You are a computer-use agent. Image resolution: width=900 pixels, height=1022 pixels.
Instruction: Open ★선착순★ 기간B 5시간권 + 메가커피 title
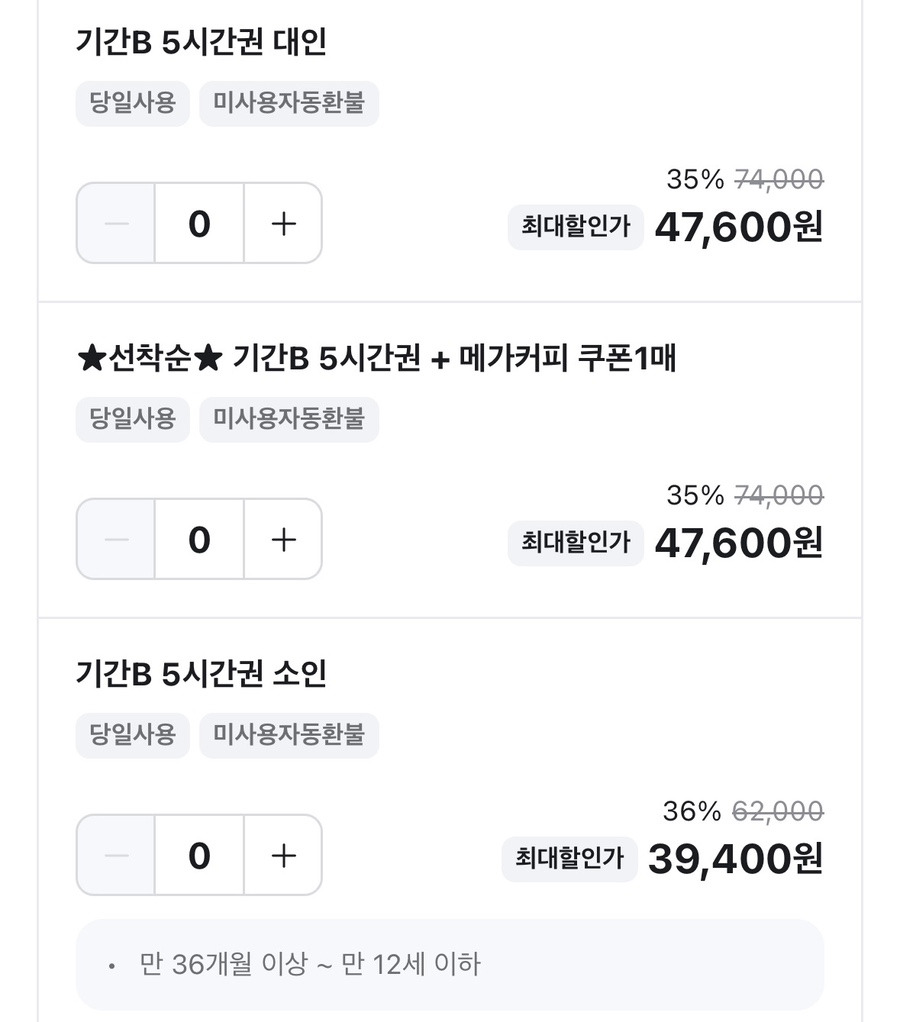tap(376, 358)
